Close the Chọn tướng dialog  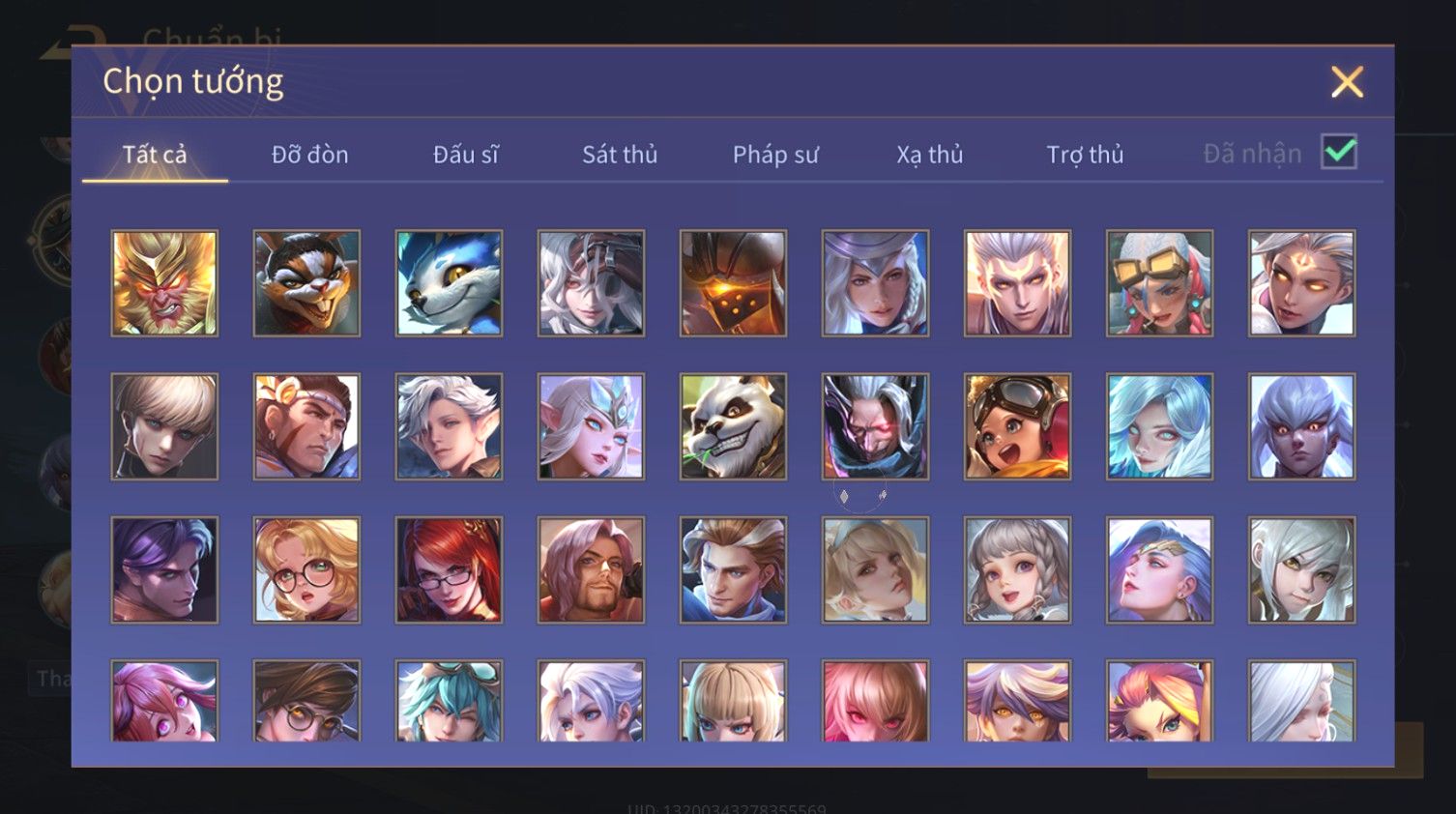pos(1347,82)
